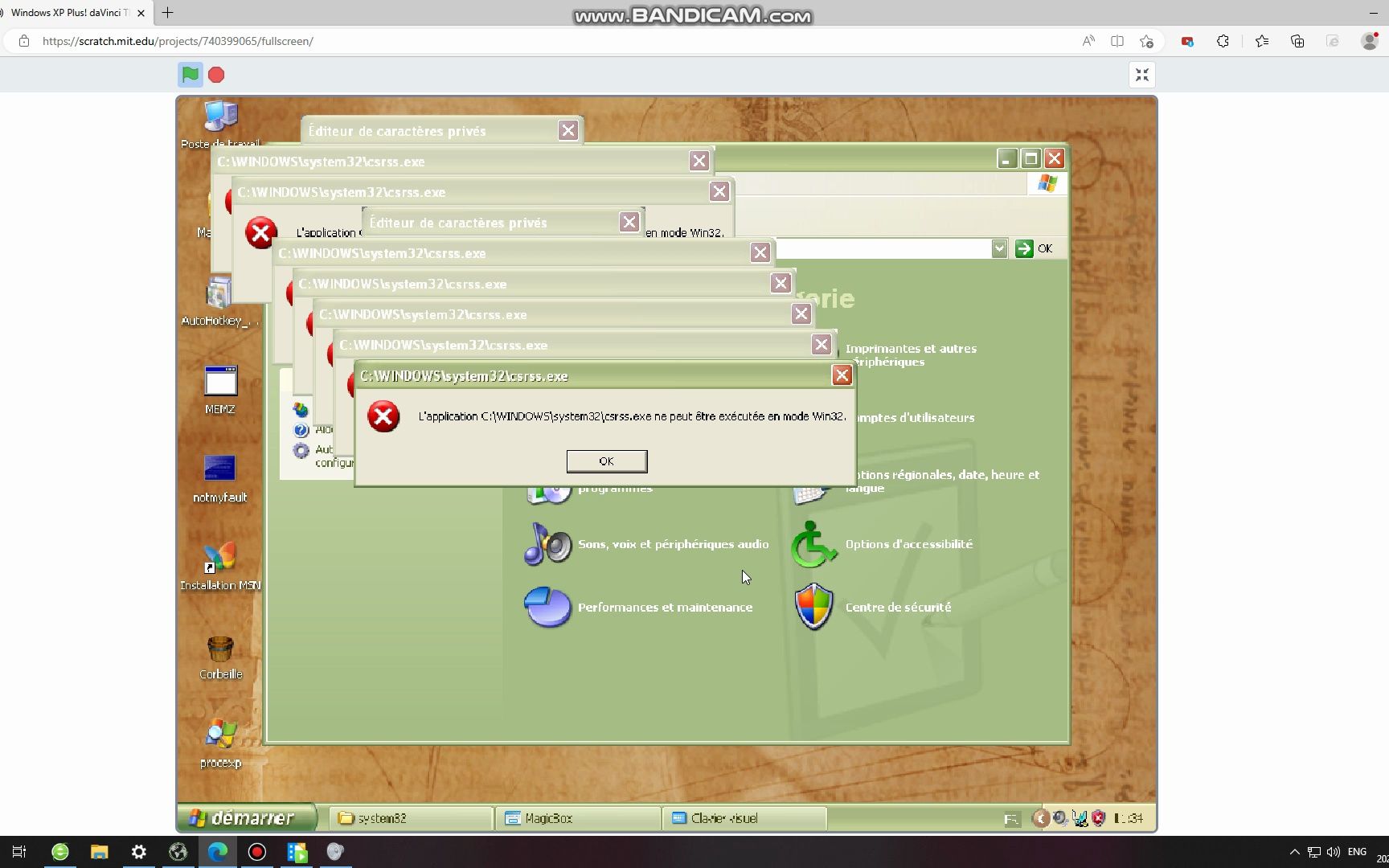Launch the procexp desktop icon
This screenshot has width=1389, height=868.
coord(220,743)
